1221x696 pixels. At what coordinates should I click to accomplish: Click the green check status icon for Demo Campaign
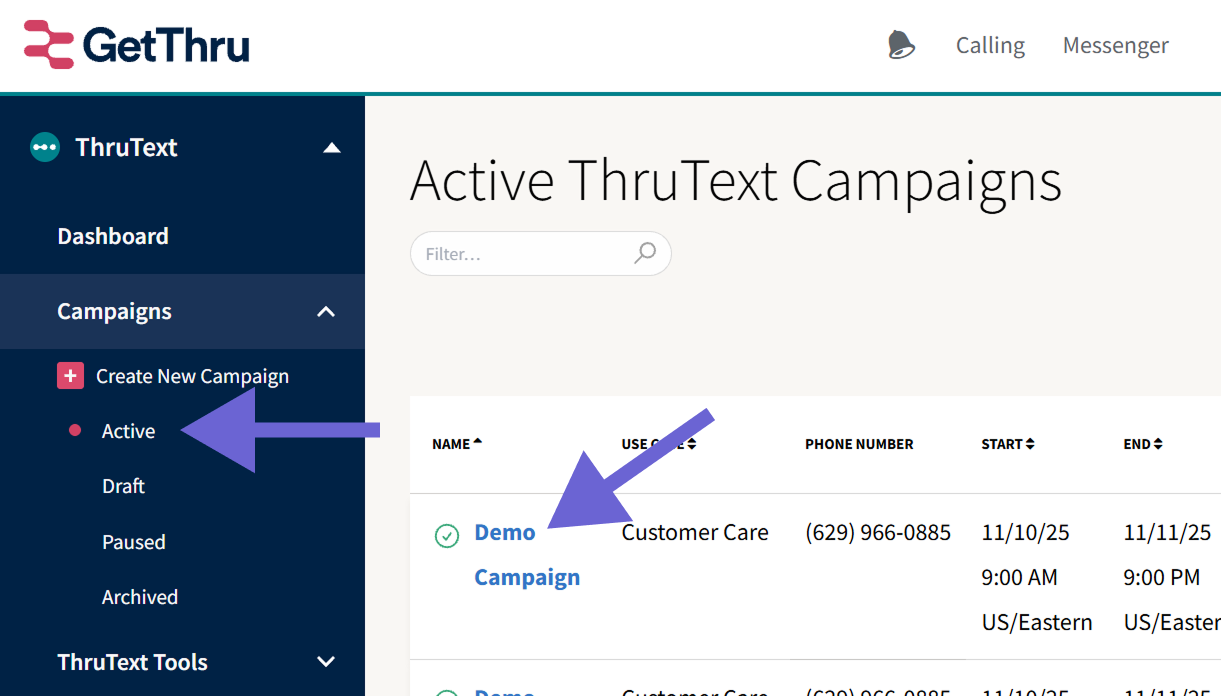[x=447, y=536]
